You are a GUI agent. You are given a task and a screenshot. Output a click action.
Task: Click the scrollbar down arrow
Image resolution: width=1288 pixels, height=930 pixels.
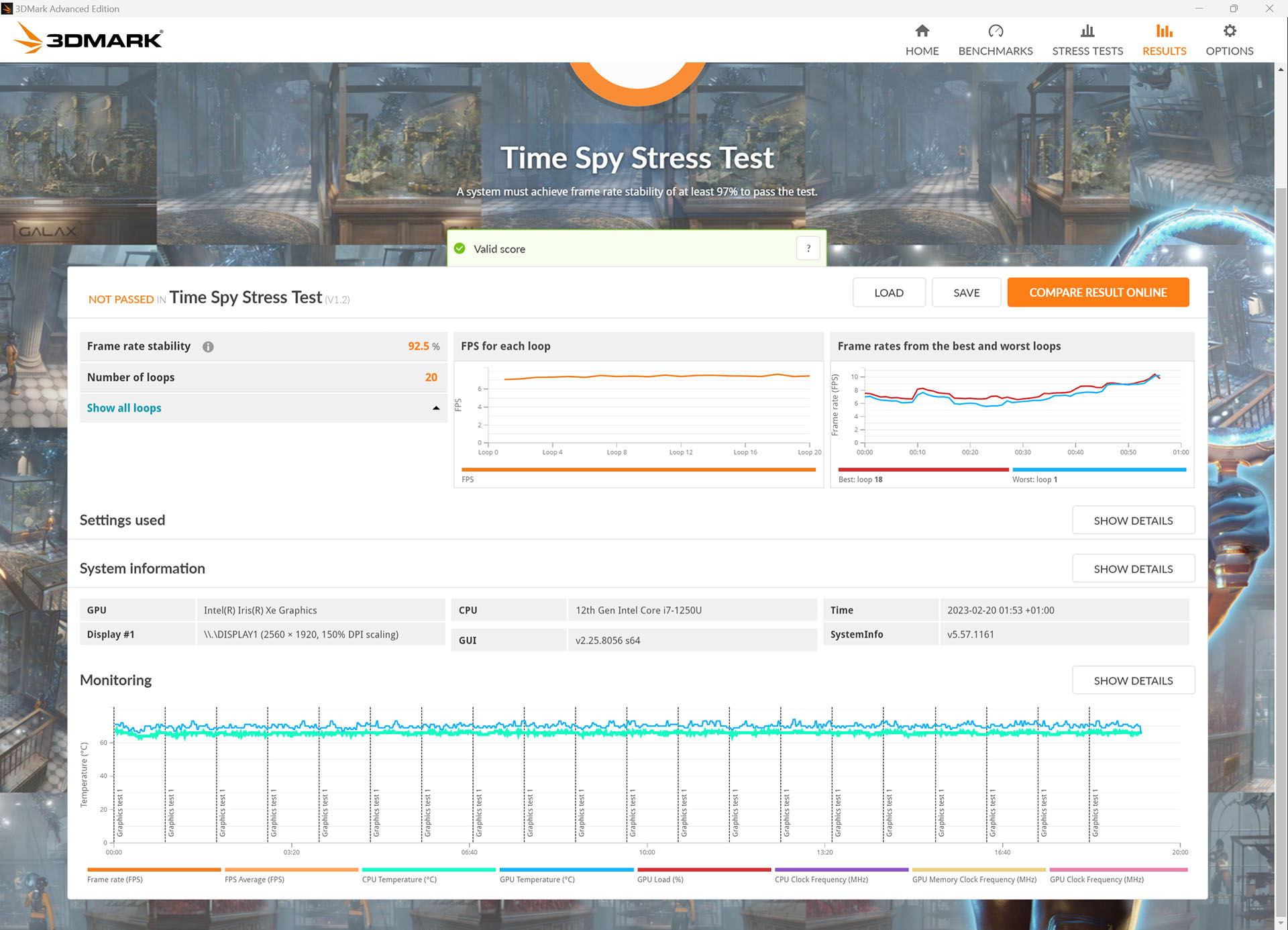pyautogui.click(x=1281, y=924)
